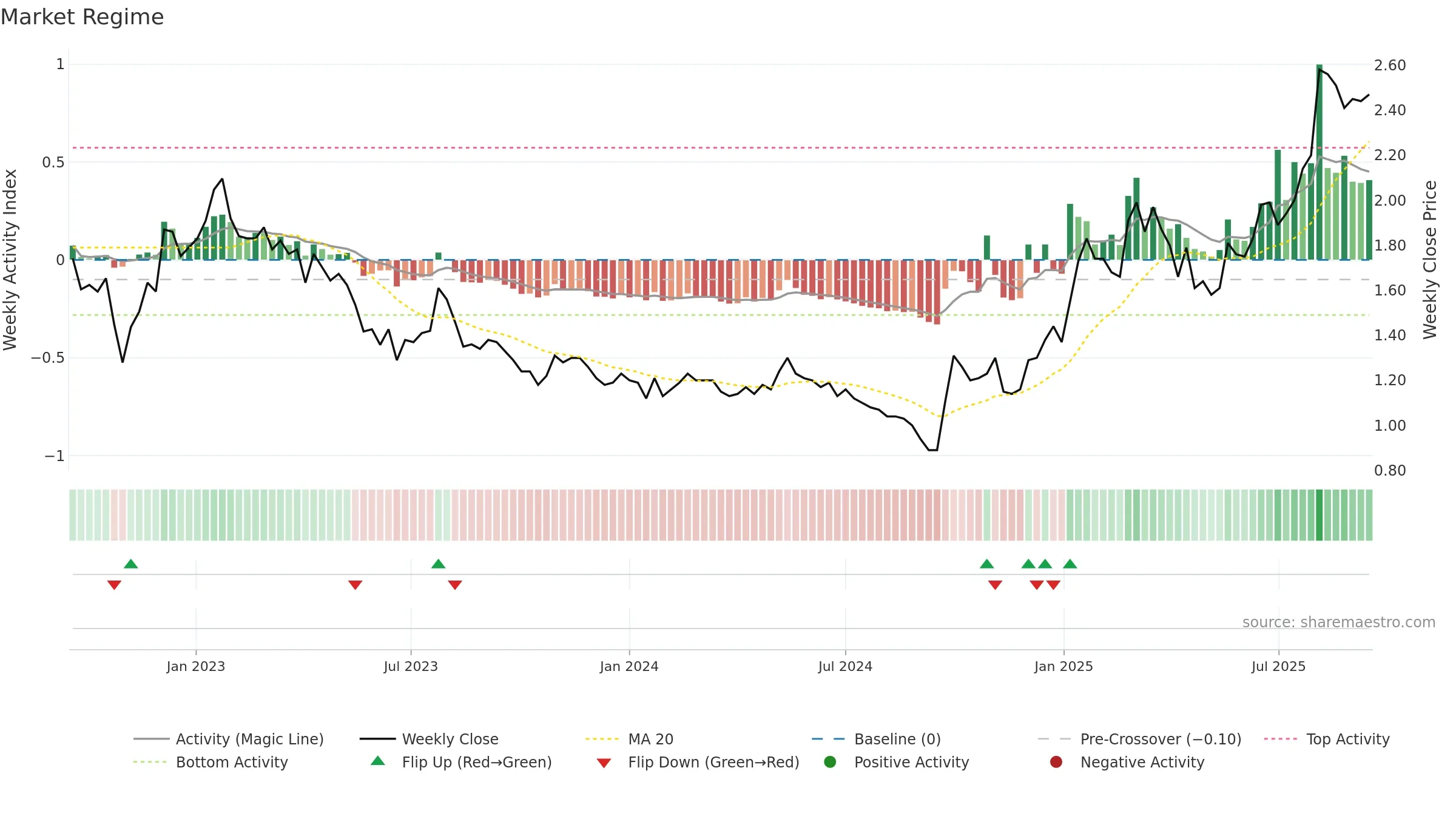Toggle MA 20 legend entry
1456x819 pixels.
pos(629,739)
